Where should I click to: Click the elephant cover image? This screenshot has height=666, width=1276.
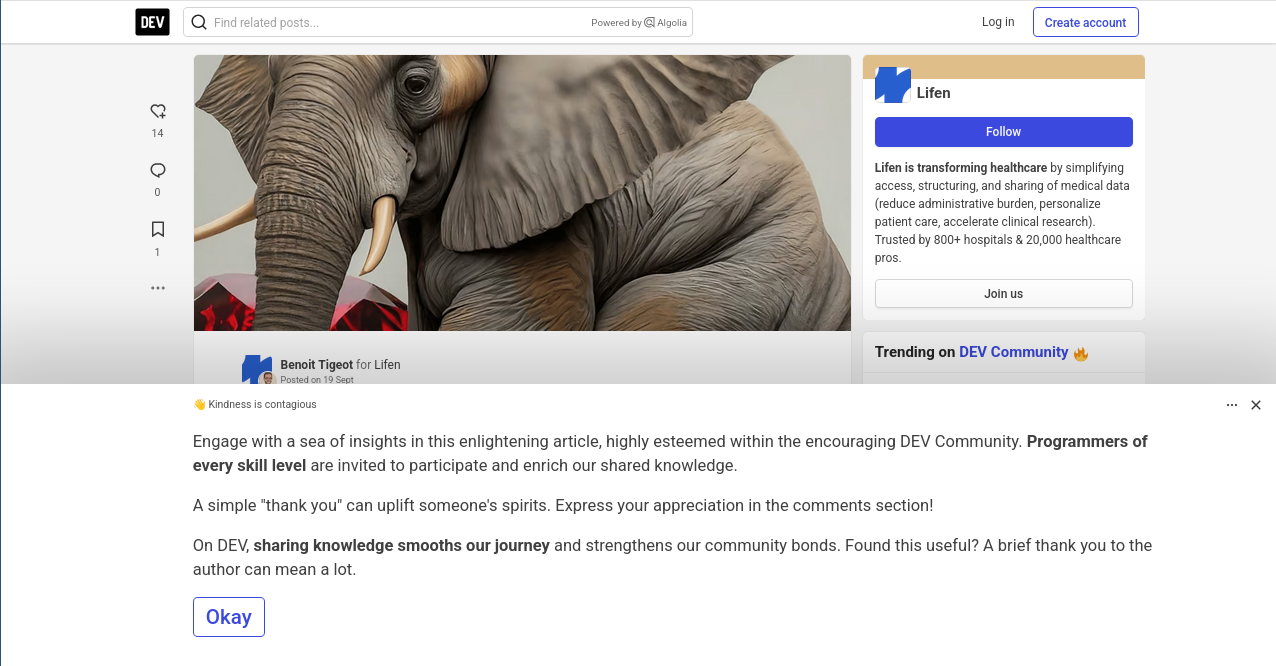pos(522,193)
